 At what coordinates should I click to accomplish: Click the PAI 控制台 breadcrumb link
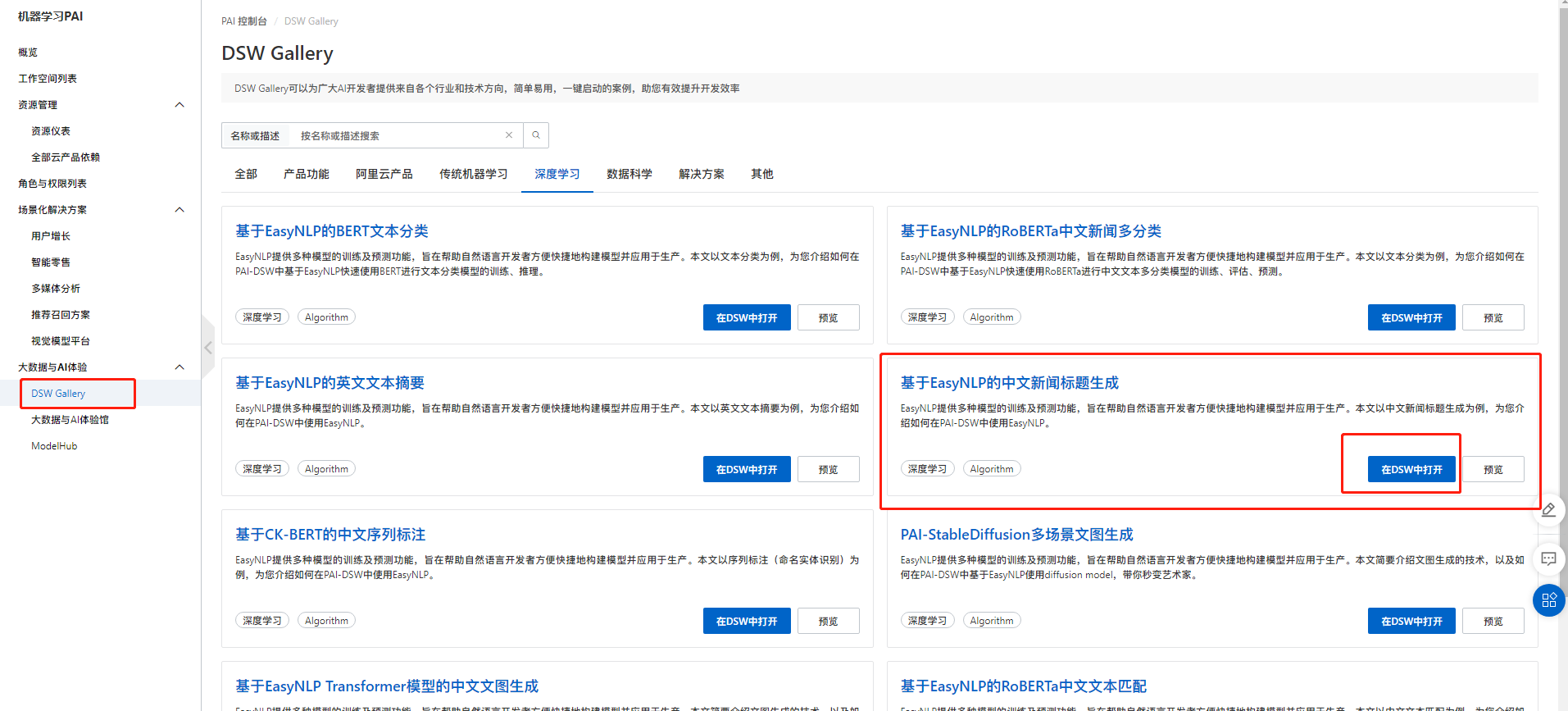244,21
